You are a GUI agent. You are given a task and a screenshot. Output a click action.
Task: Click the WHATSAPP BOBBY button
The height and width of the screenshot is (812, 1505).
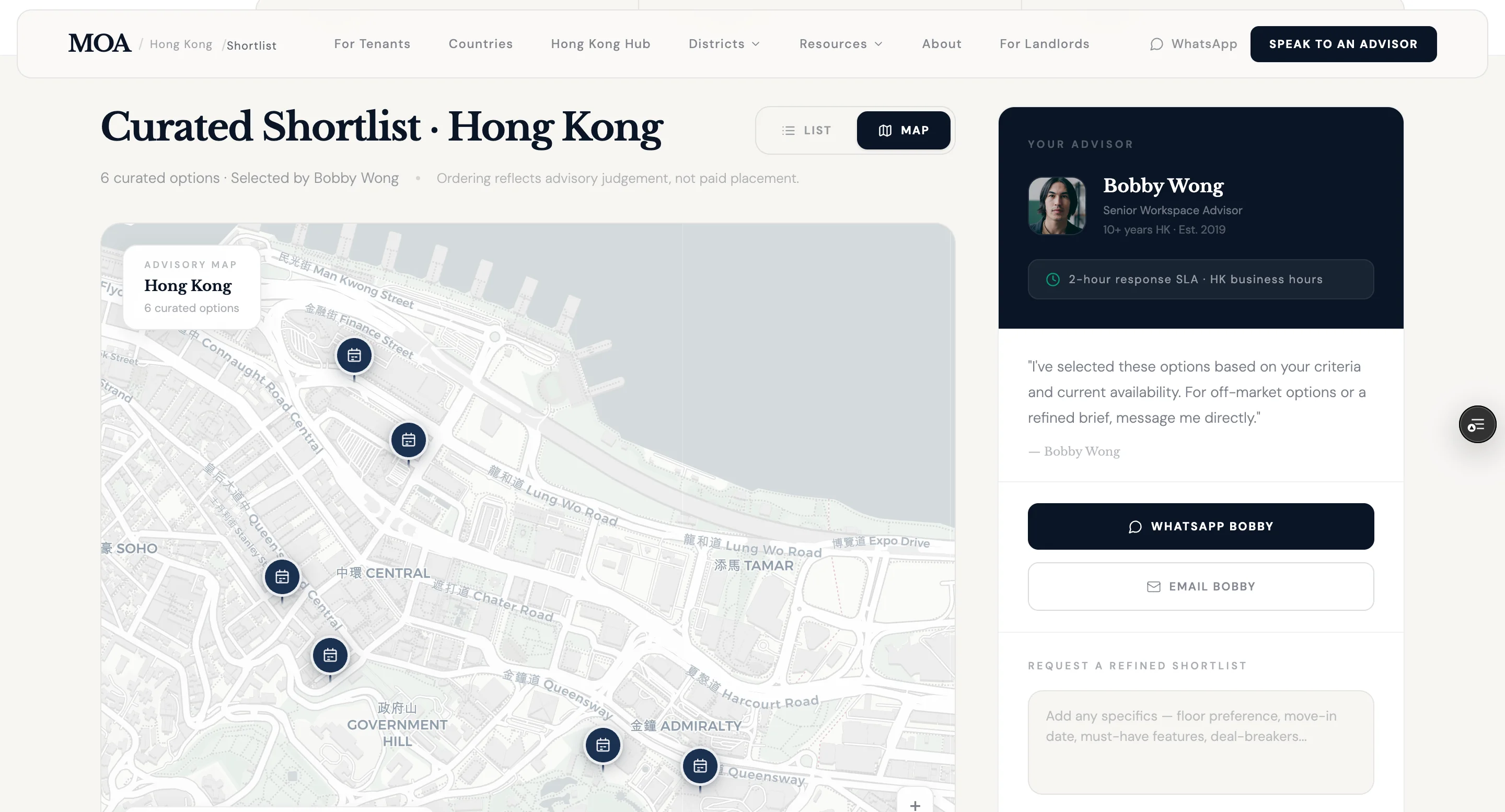(x=1201, y=526)
